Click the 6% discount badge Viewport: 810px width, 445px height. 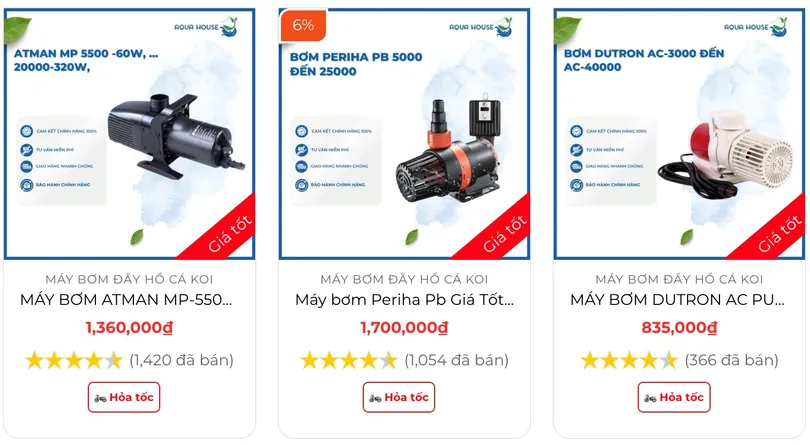point(303,25)
